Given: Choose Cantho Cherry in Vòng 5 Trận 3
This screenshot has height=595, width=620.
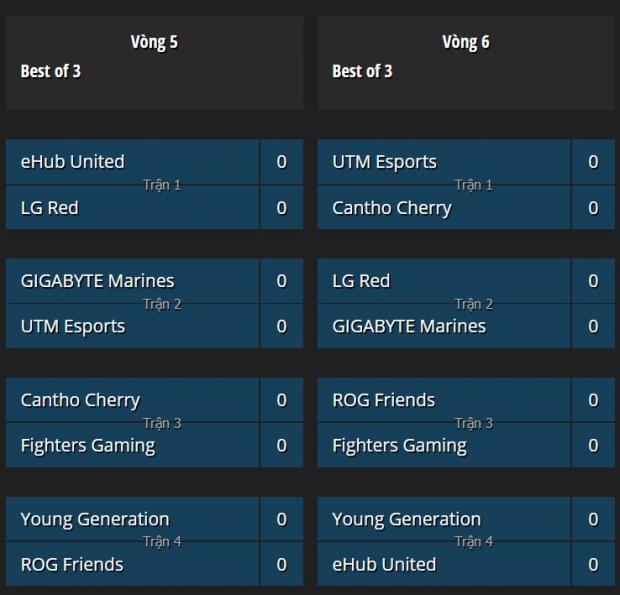Looking at the screenshot, I should click(80, 399).
